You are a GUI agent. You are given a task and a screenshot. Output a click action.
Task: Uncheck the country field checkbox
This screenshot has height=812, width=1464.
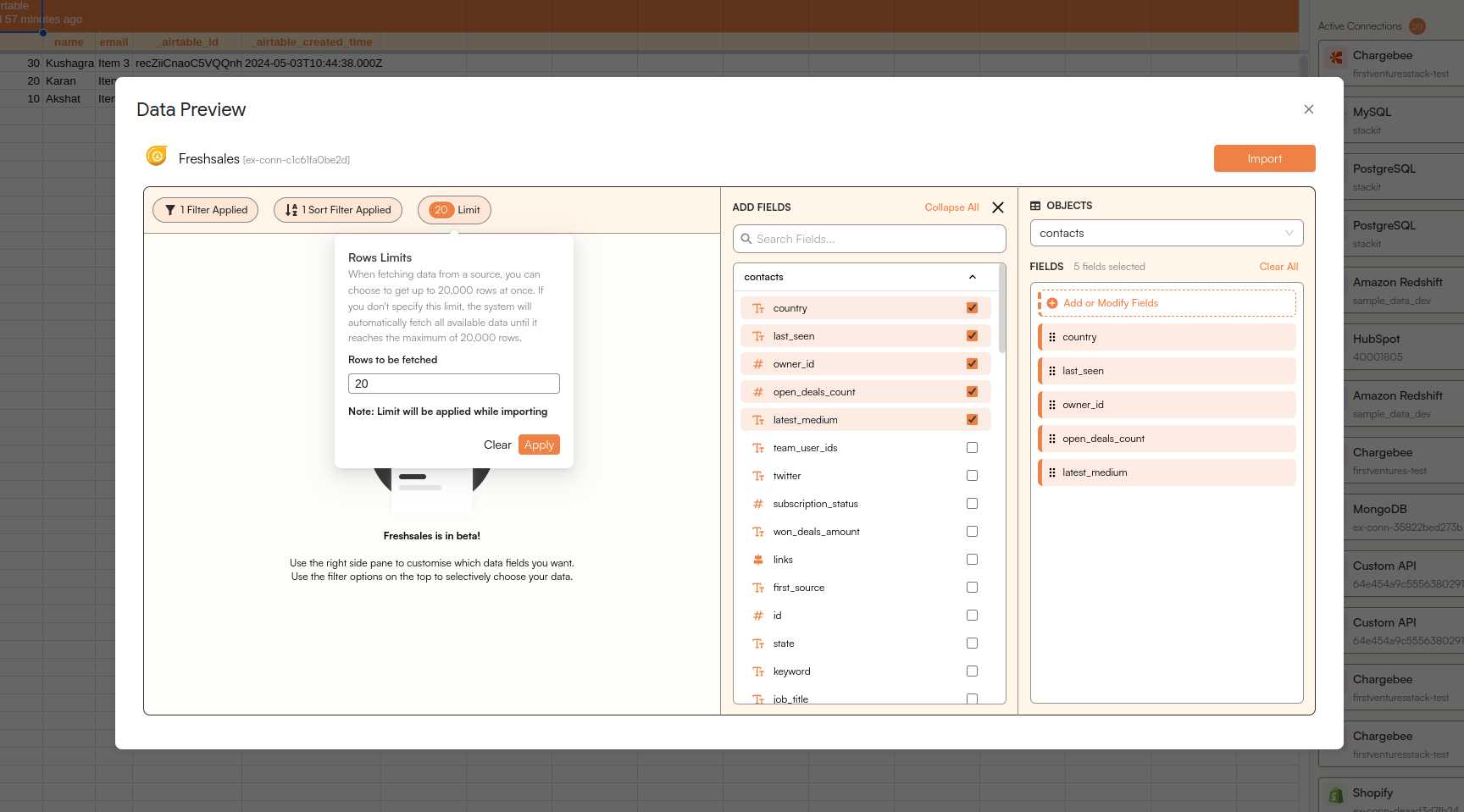tap(972, 308)
